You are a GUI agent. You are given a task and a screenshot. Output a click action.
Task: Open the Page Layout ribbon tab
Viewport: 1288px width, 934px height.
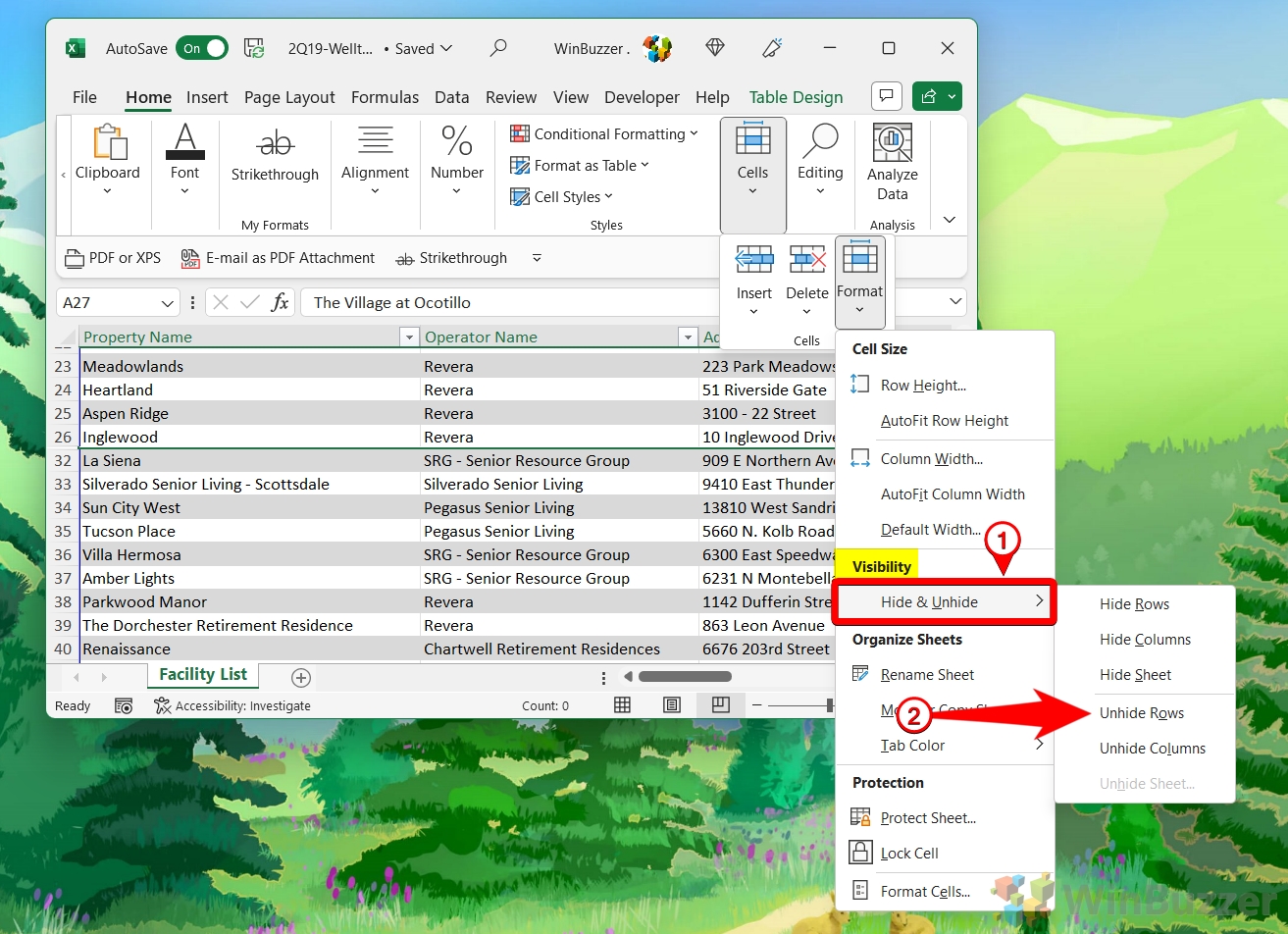(x=289, y=97)
